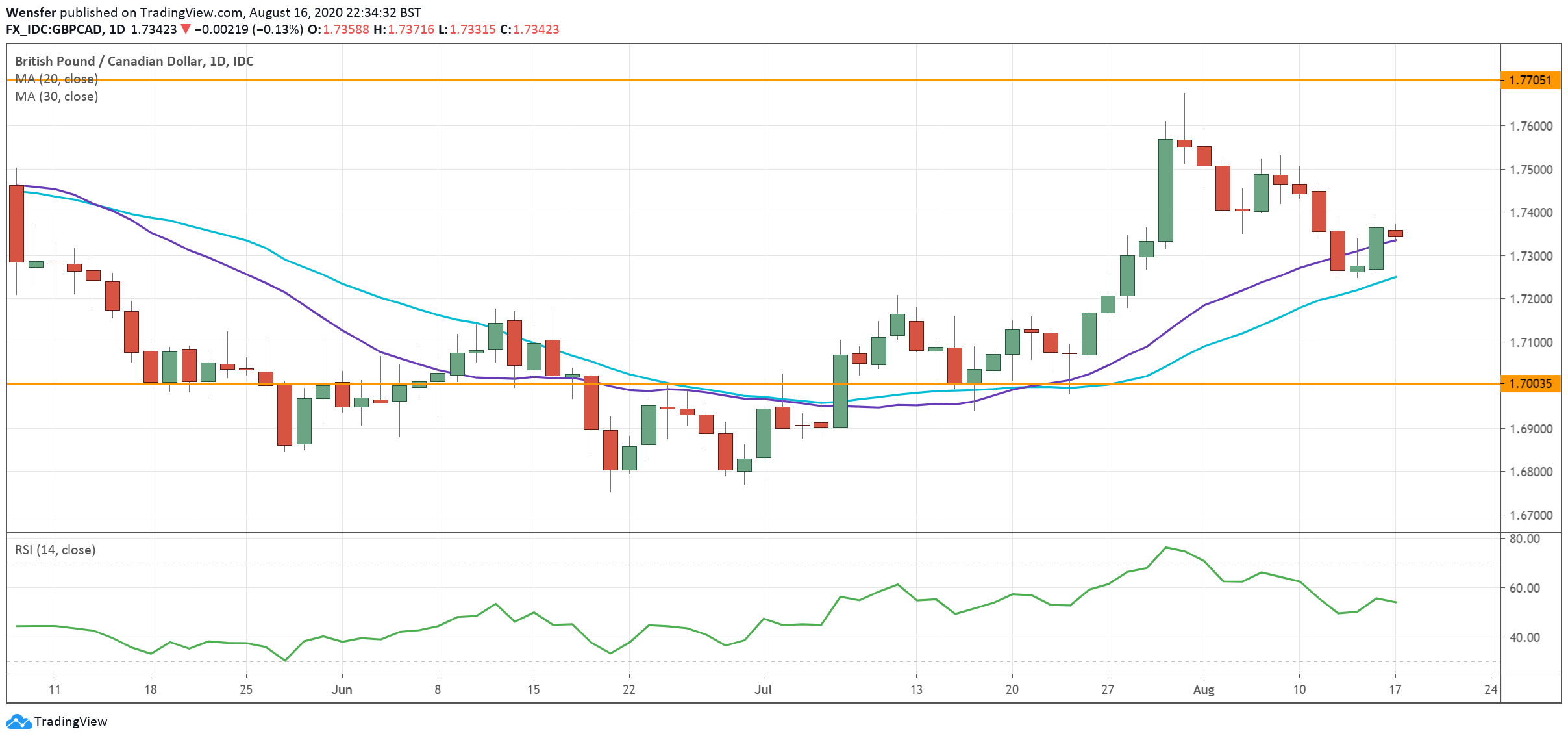Select the MA (30, close) indicator label
The height and width of the screenshot is (740, 1568).
[56, 96]
